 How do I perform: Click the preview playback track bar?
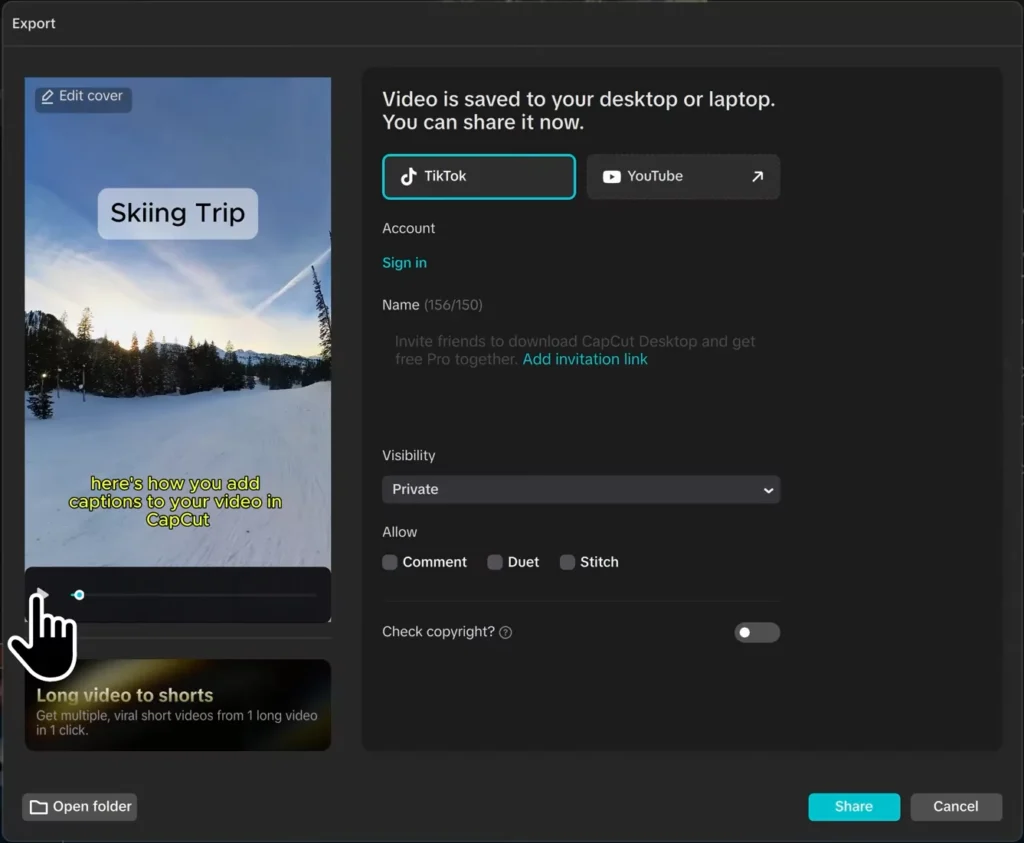pyautogui.click(x=195, y=595)
